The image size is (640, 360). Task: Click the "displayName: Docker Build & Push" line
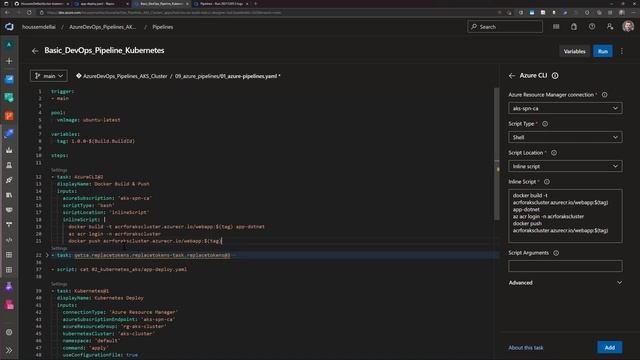click(103, 184)
